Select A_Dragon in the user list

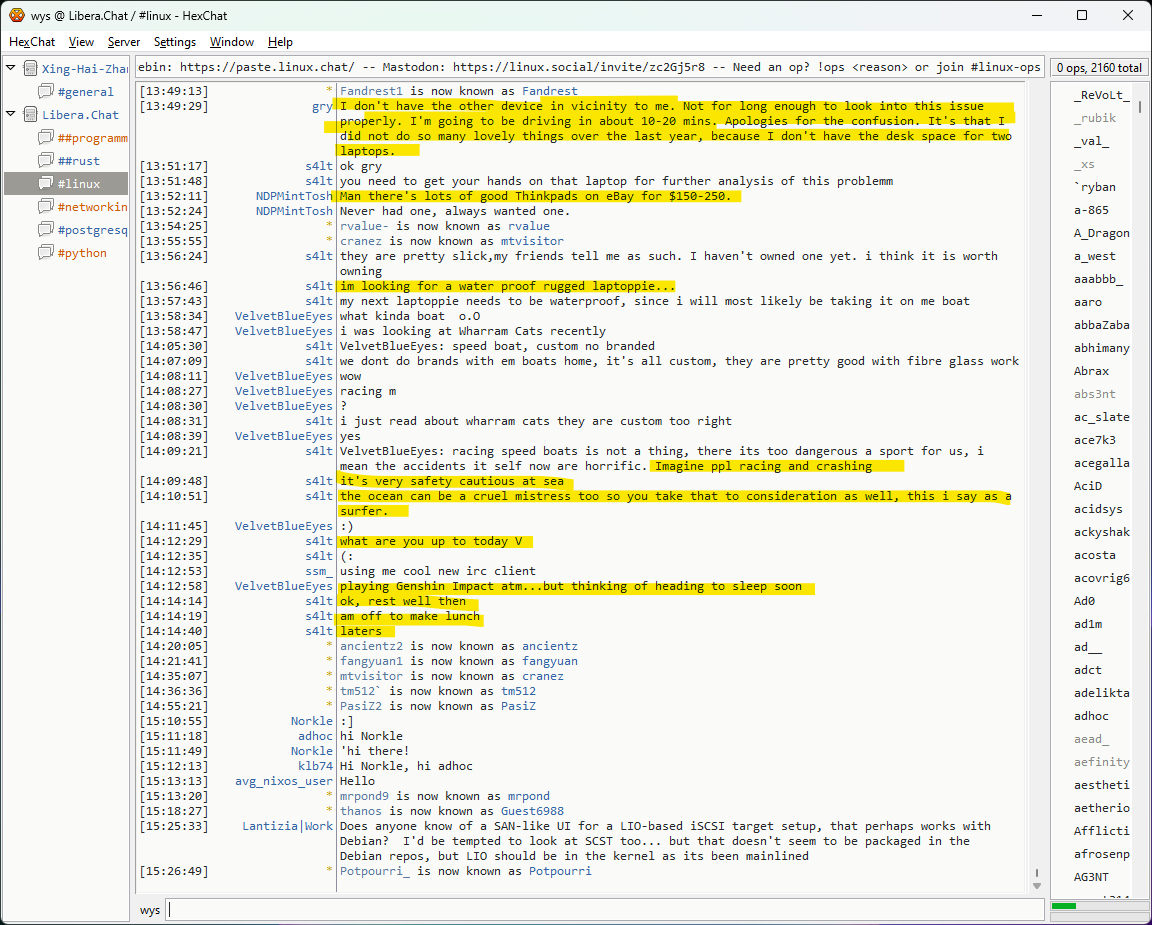[1101, 233]
